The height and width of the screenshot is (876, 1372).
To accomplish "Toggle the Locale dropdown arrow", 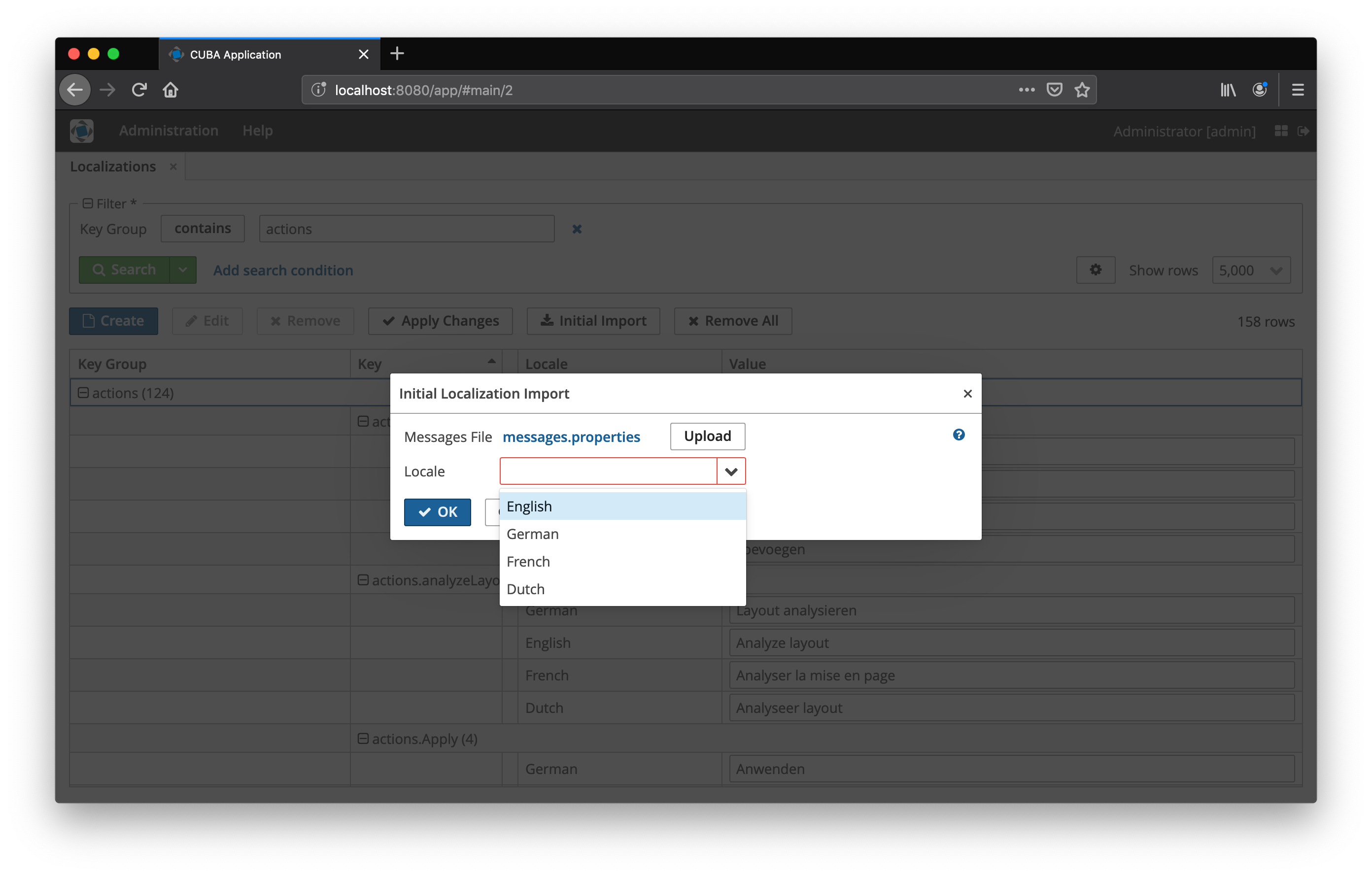I will coord(731,471).
